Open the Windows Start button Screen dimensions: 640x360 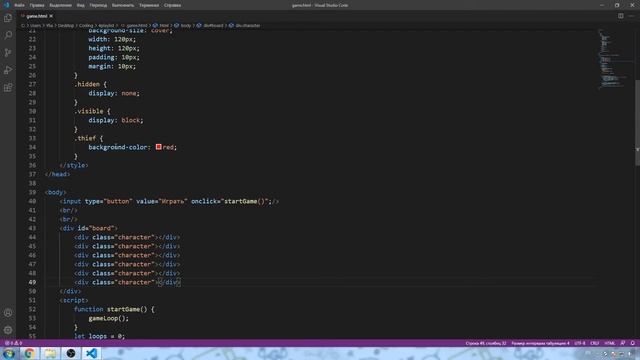(9, 353)
